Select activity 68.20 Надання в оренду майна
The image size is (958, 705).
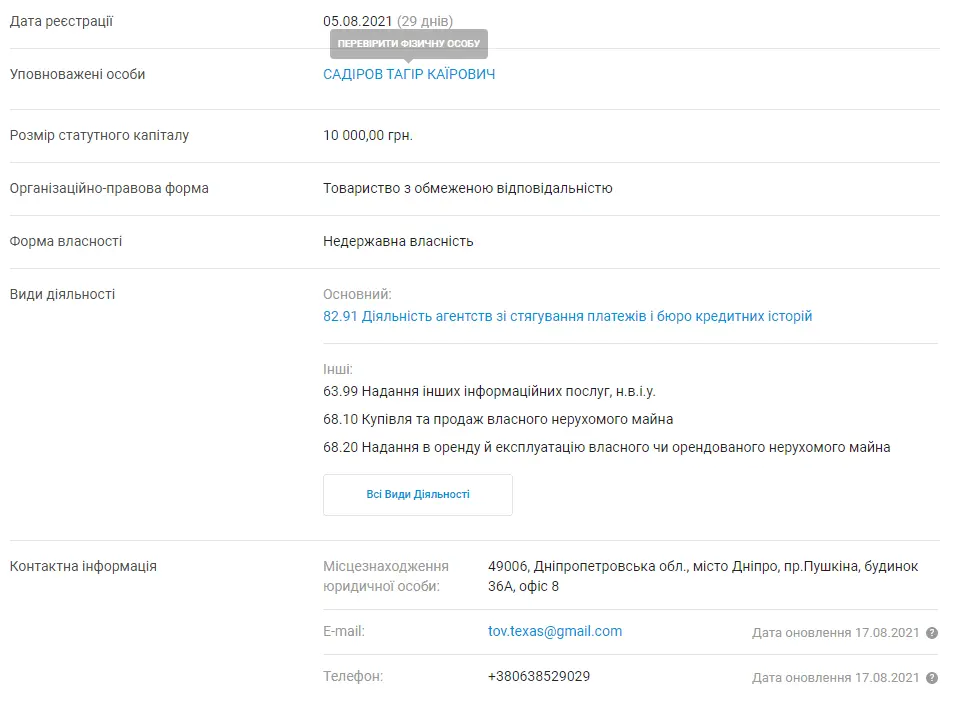pos(606,447)
